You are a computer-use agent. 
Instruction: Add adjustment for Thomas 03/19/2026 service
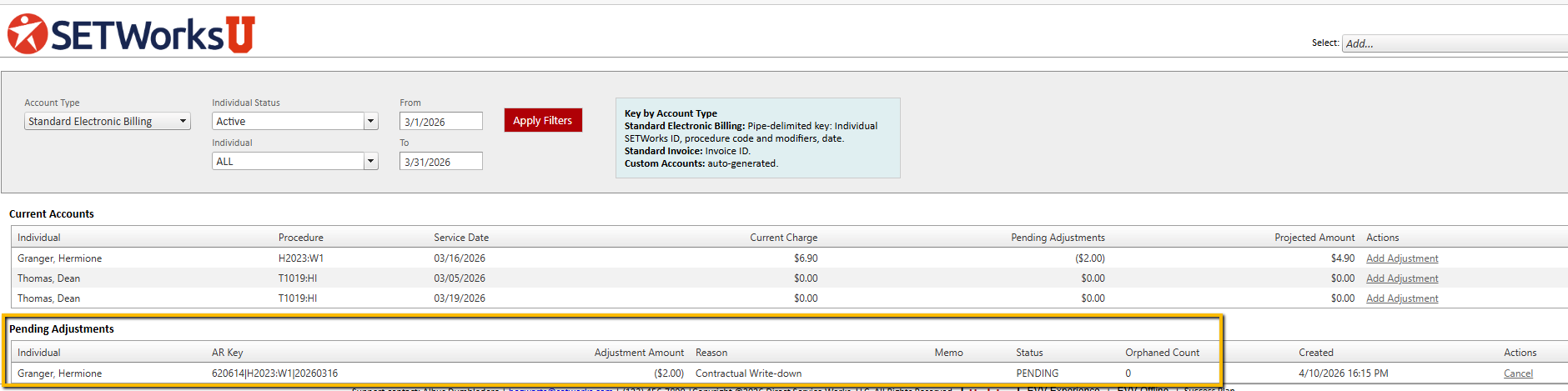pyautogui.click(x=1401, y=298)
